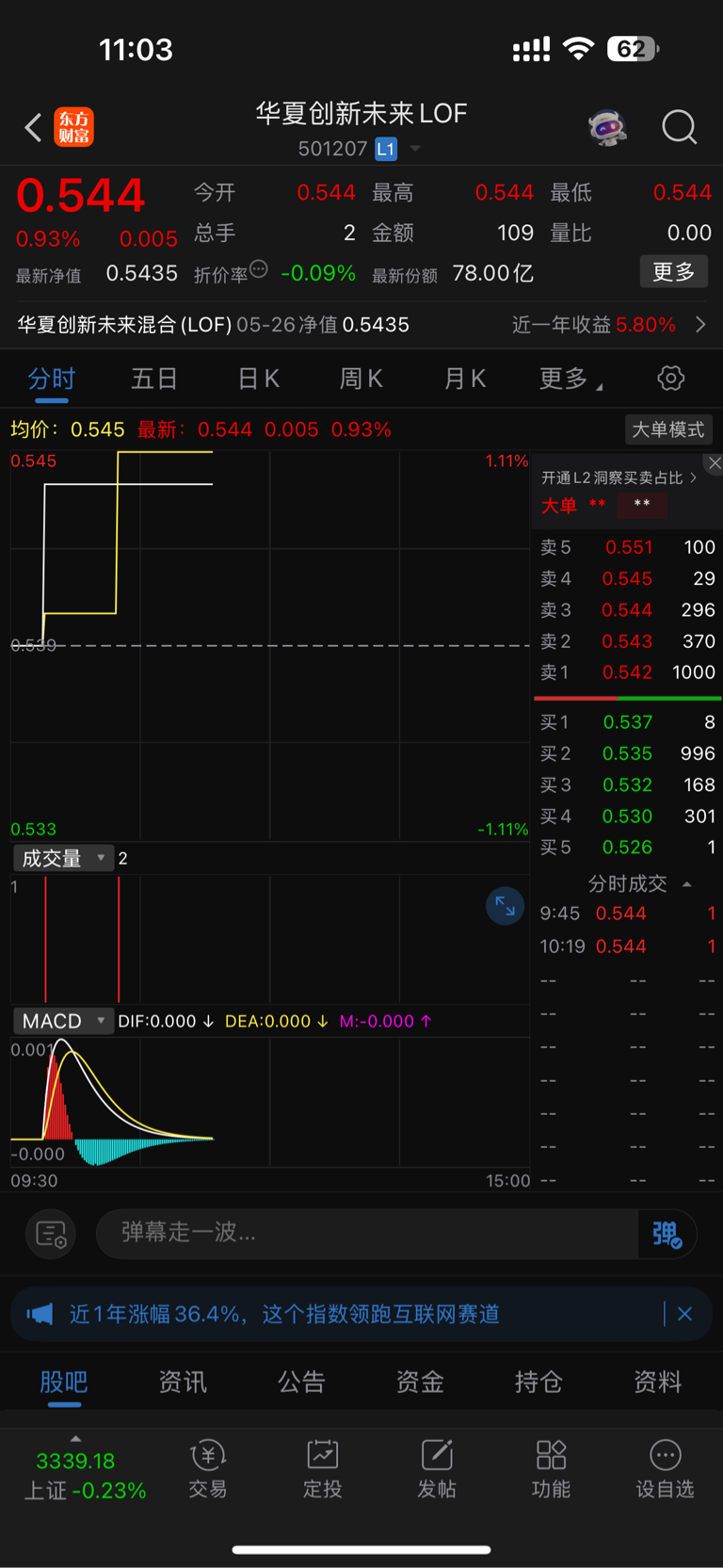Tap the 10:19 trade record row
The width and height of the screenshot is (723, 1568).
628,946
